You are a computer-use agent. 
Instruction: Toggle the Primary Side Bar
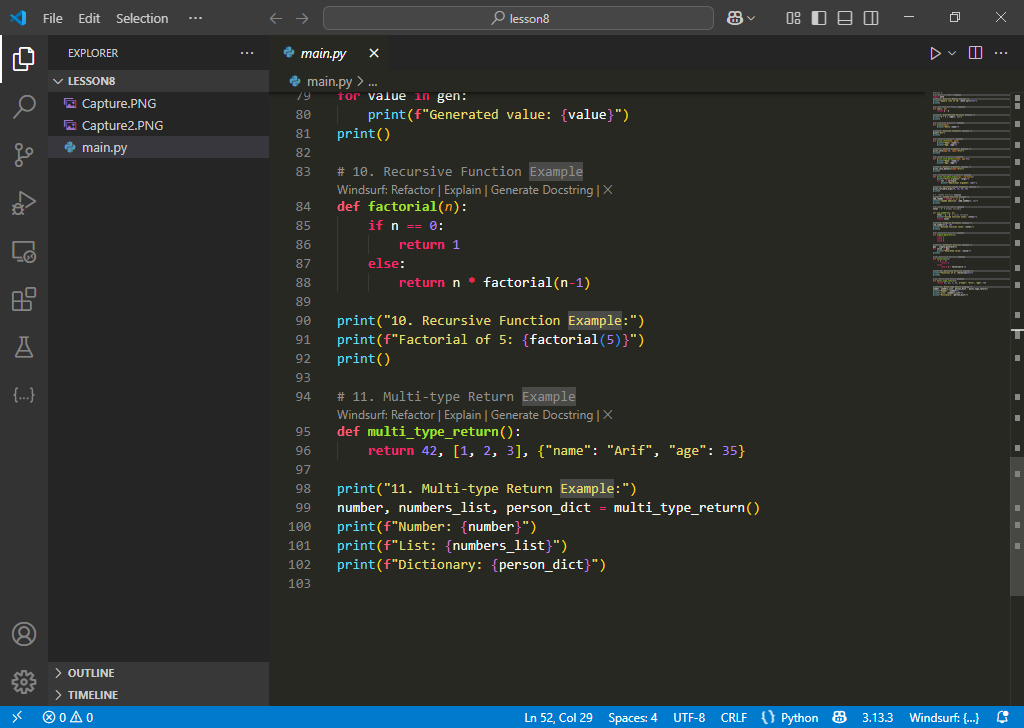819,18
